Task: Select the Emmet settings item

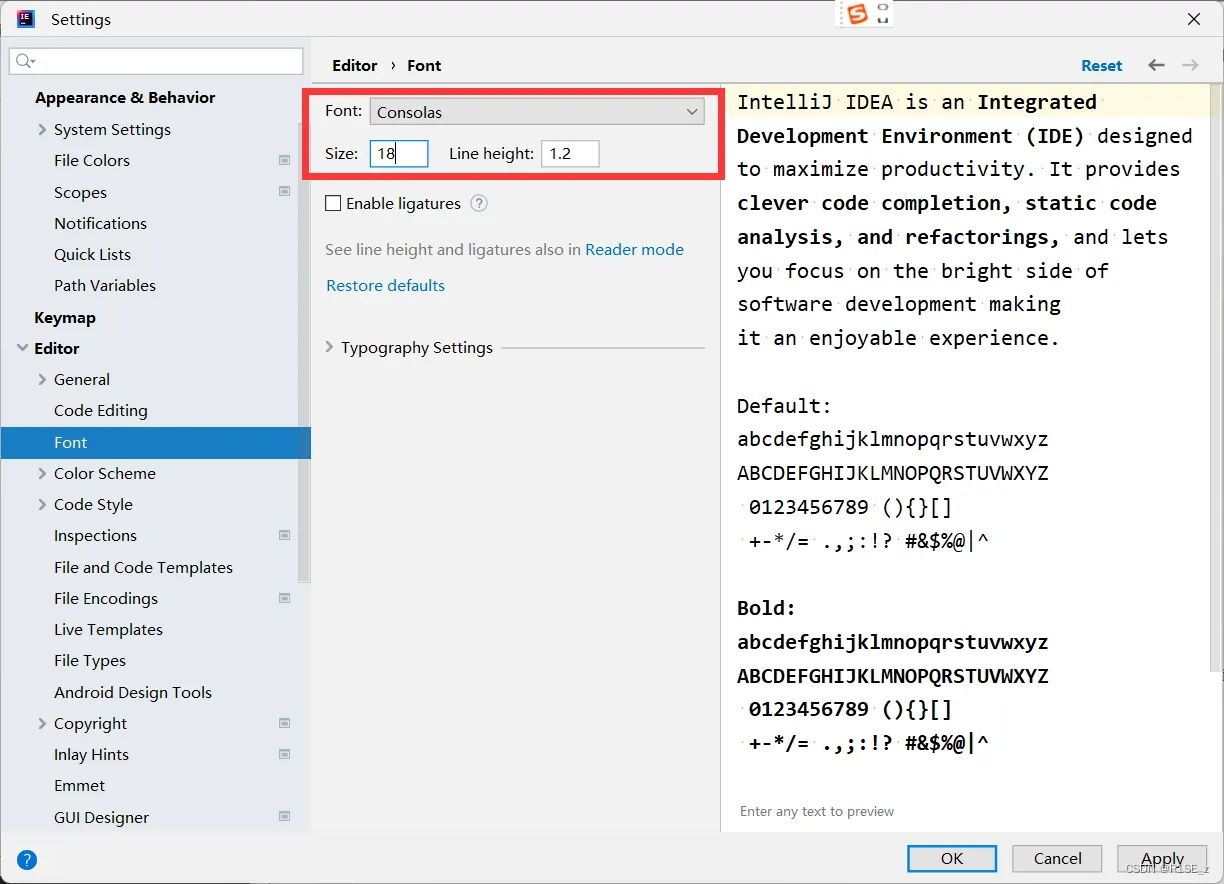Action: point(79,785)
